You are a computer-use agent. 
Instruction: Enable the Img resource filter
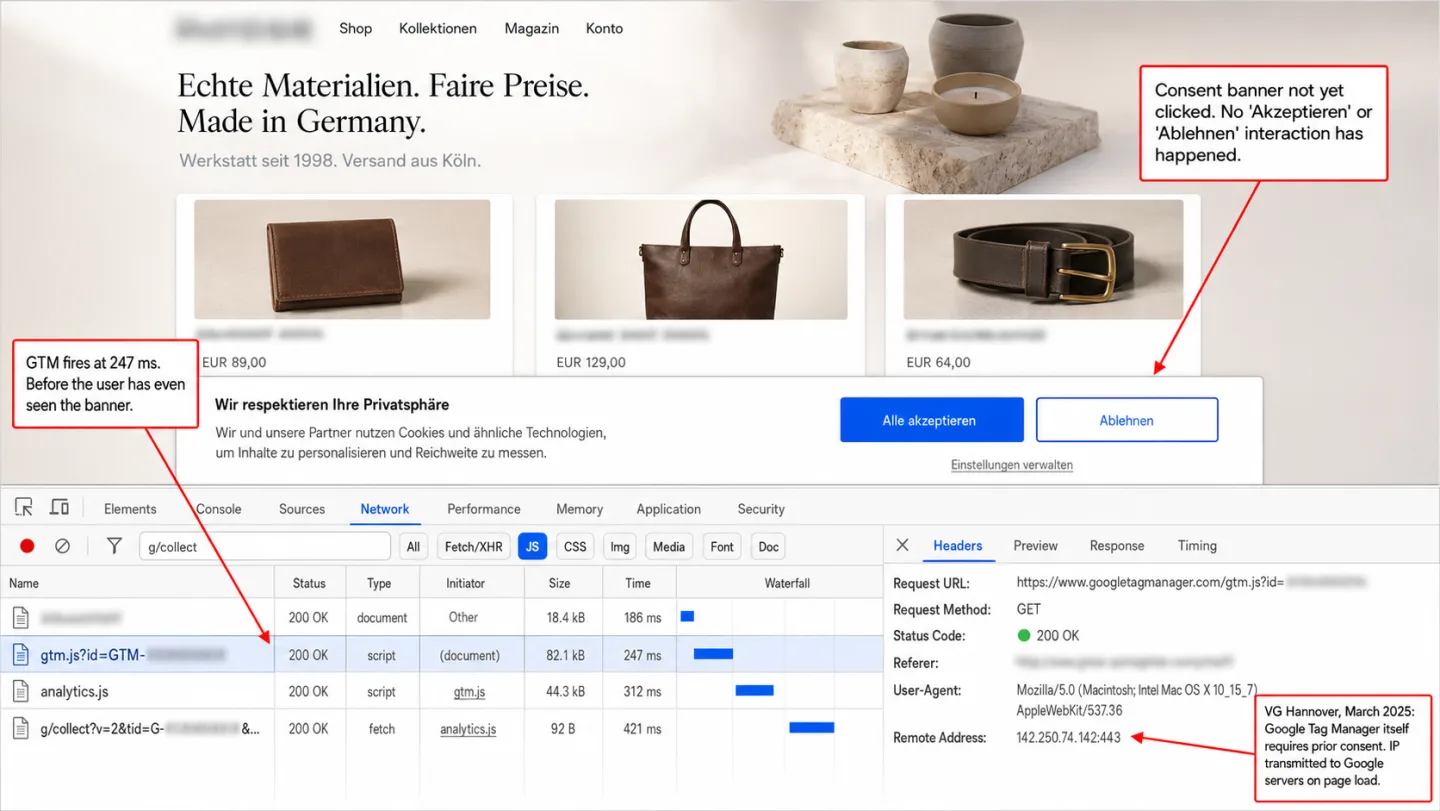[x=620, y=546]
